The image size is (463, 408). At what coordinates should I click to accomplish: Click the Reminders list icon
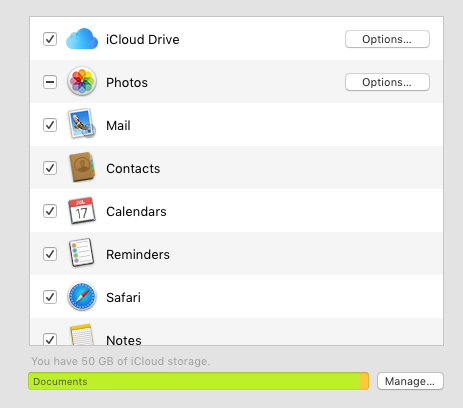pyautogui.click(x=82, y=253)
